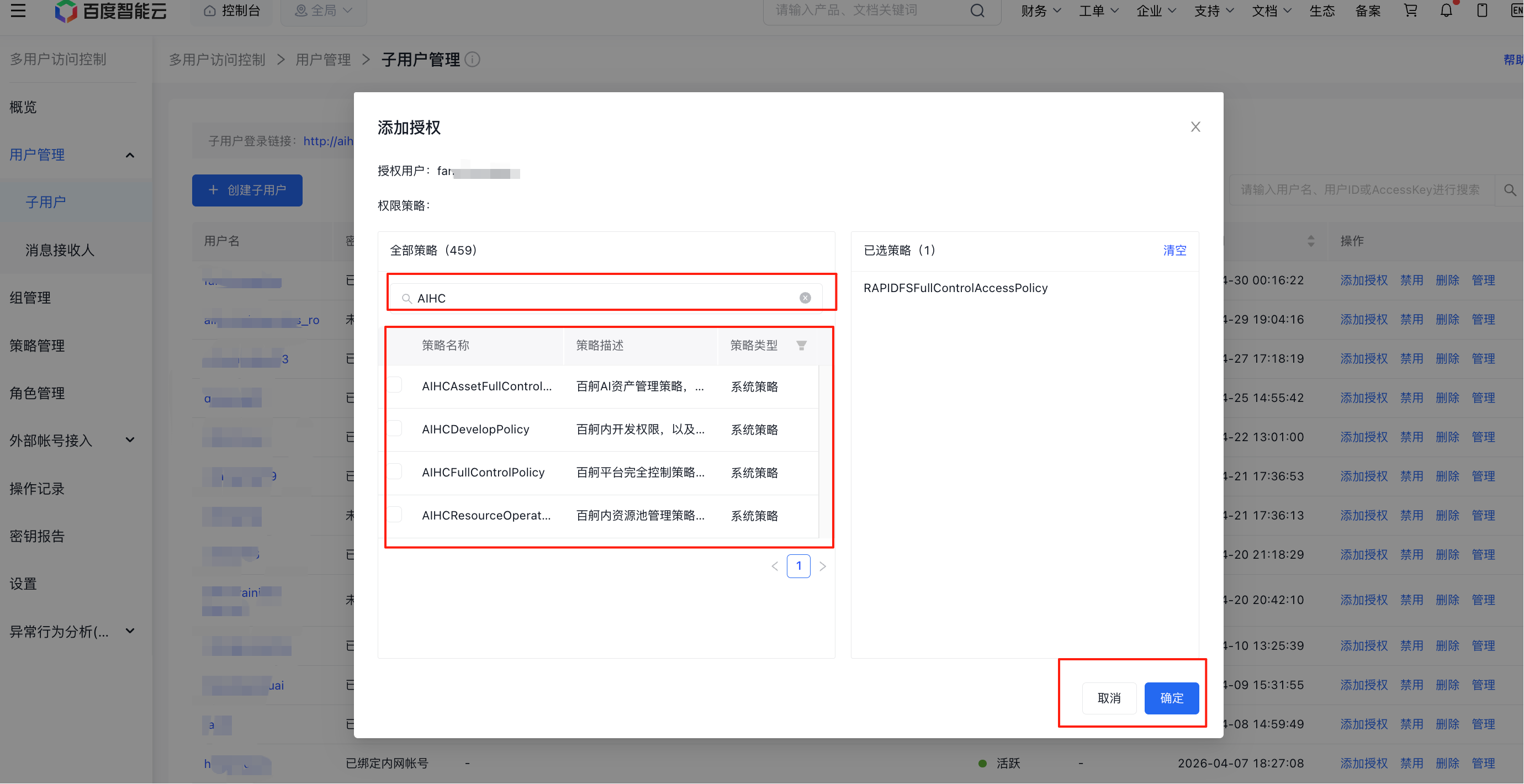Click the sub-user login link URL
This screenshot has height=784, width=1524.
click(329, 141)
